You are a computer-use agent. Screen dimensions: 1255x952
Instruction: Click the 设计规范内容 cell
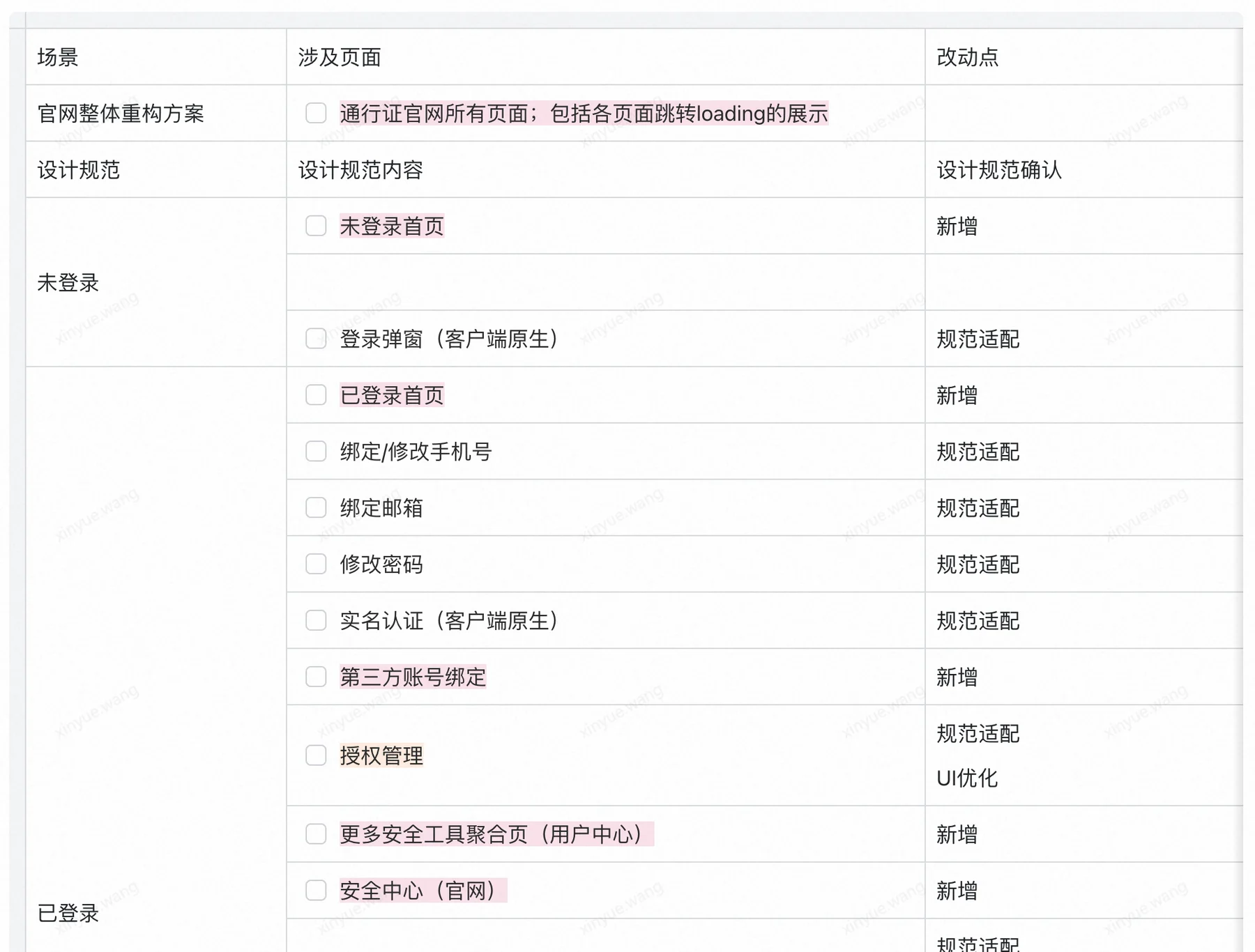606,170
